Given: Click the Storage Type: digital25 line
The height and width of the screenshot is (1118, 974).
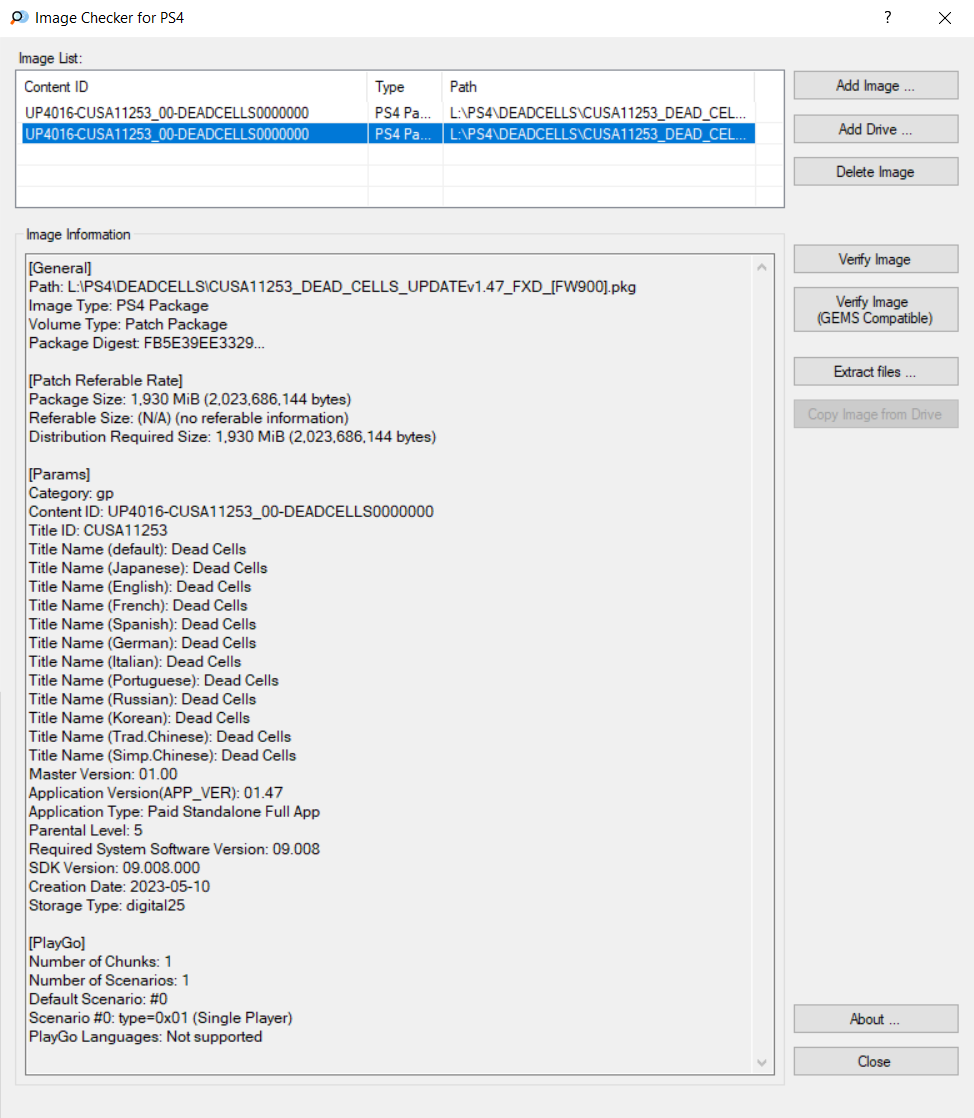Looking at the screenshot, I should tap(106, 905).
